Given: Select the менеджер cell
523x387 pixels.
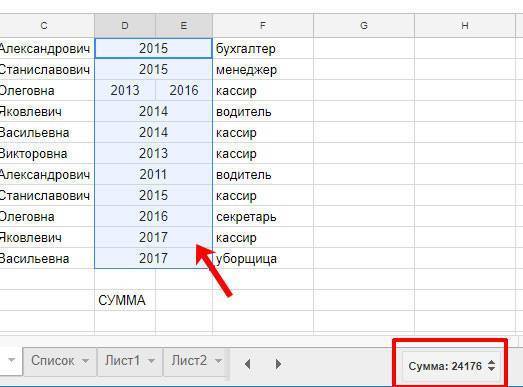Looking at the screenshot, I should coord(263,70).
